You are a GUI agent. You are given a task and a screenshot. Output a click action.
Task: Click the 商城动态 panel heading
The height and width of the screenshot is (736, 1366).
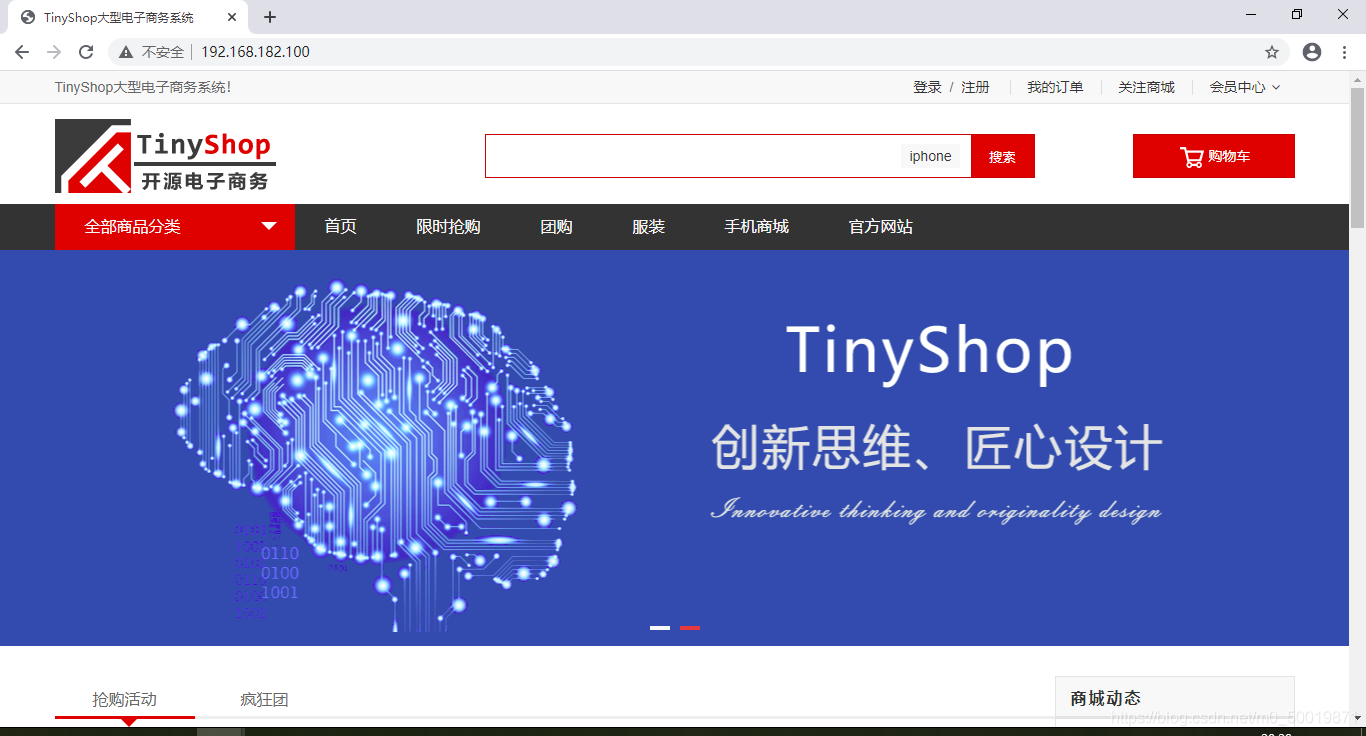[1105, 698]
